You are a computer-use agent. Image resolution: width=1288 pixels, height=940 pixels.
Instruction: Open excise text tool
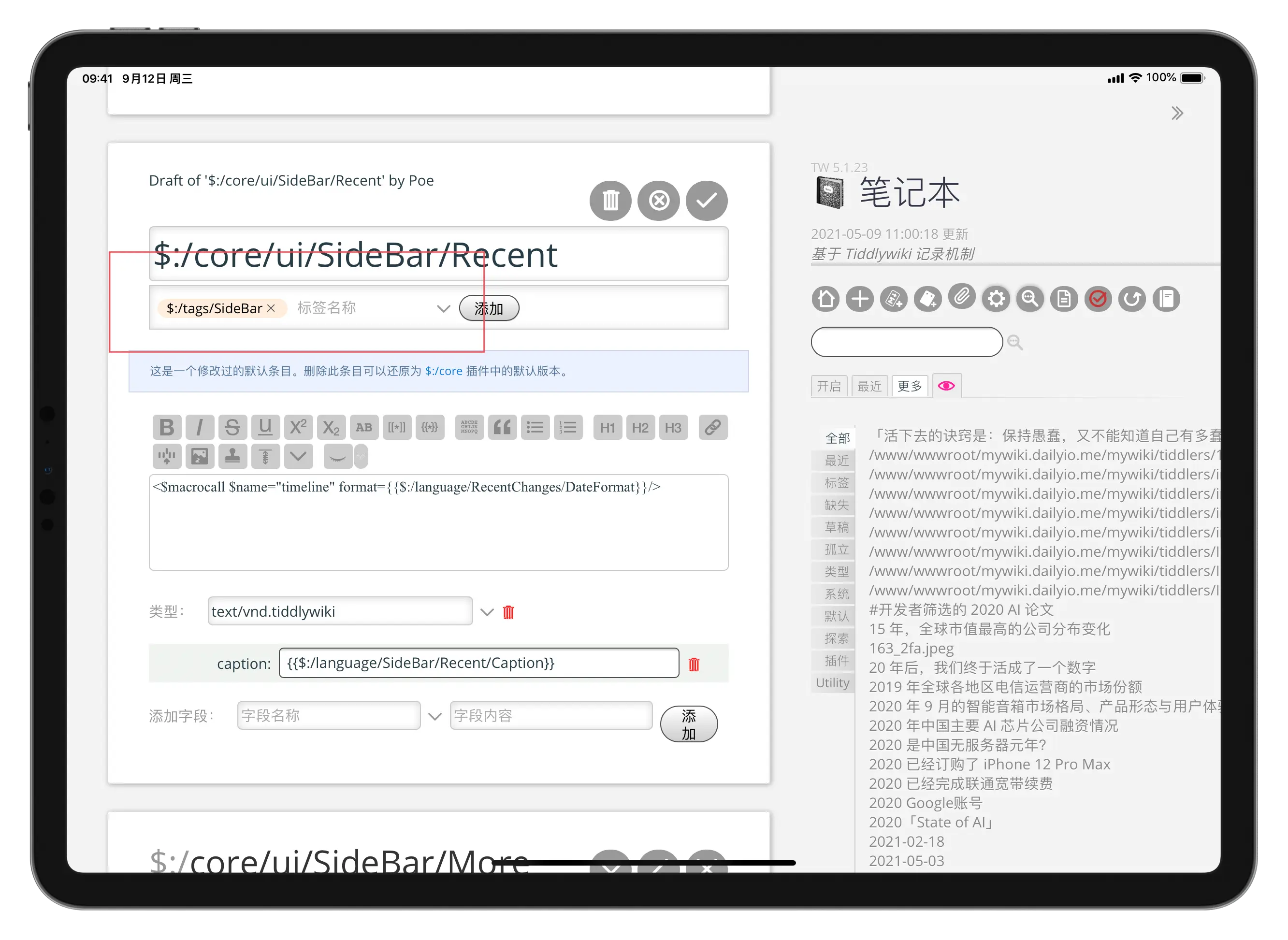pyautogui.click(x=167, y=456)
